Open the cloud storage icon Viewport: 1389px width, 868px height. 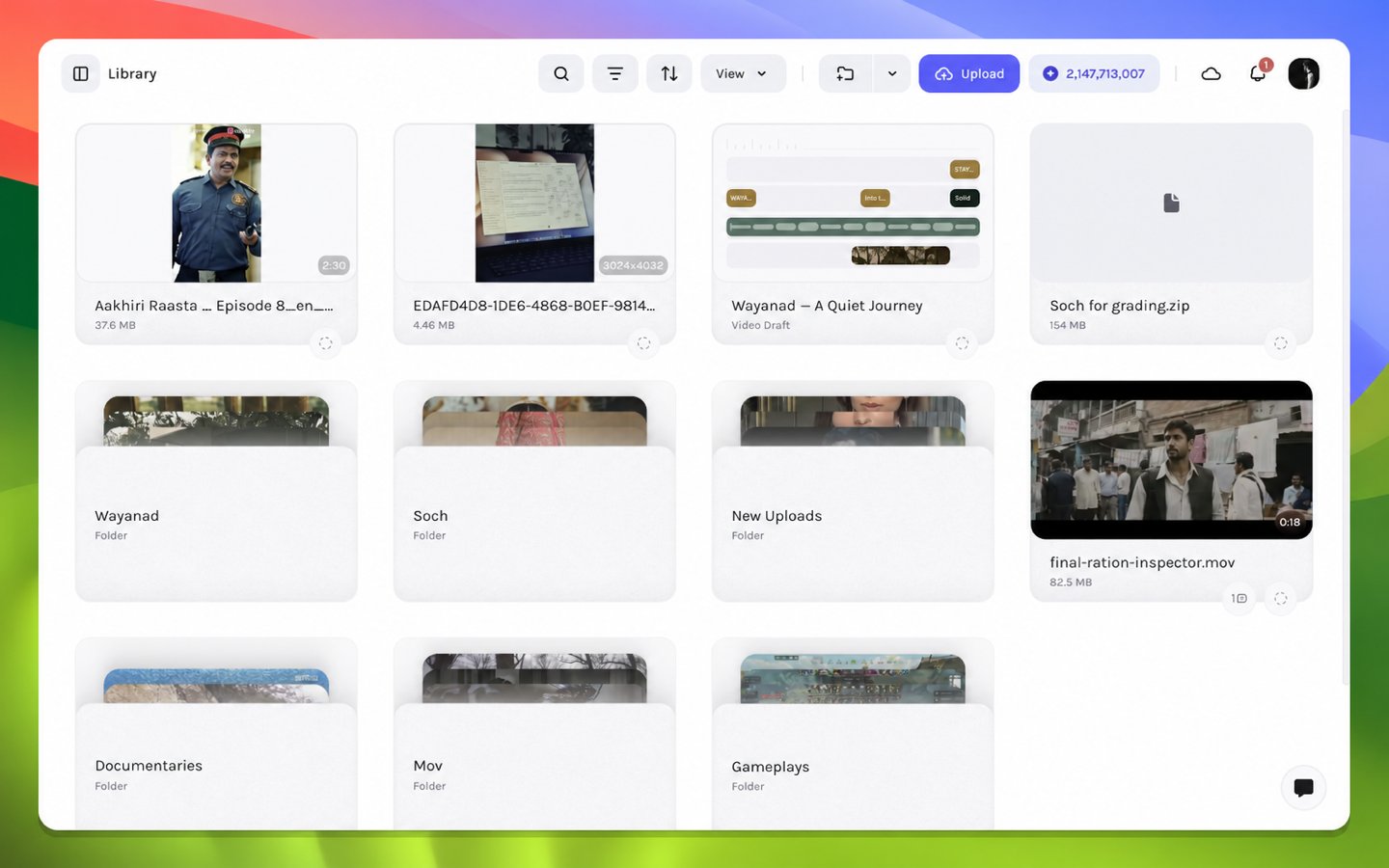(1212, 73)
